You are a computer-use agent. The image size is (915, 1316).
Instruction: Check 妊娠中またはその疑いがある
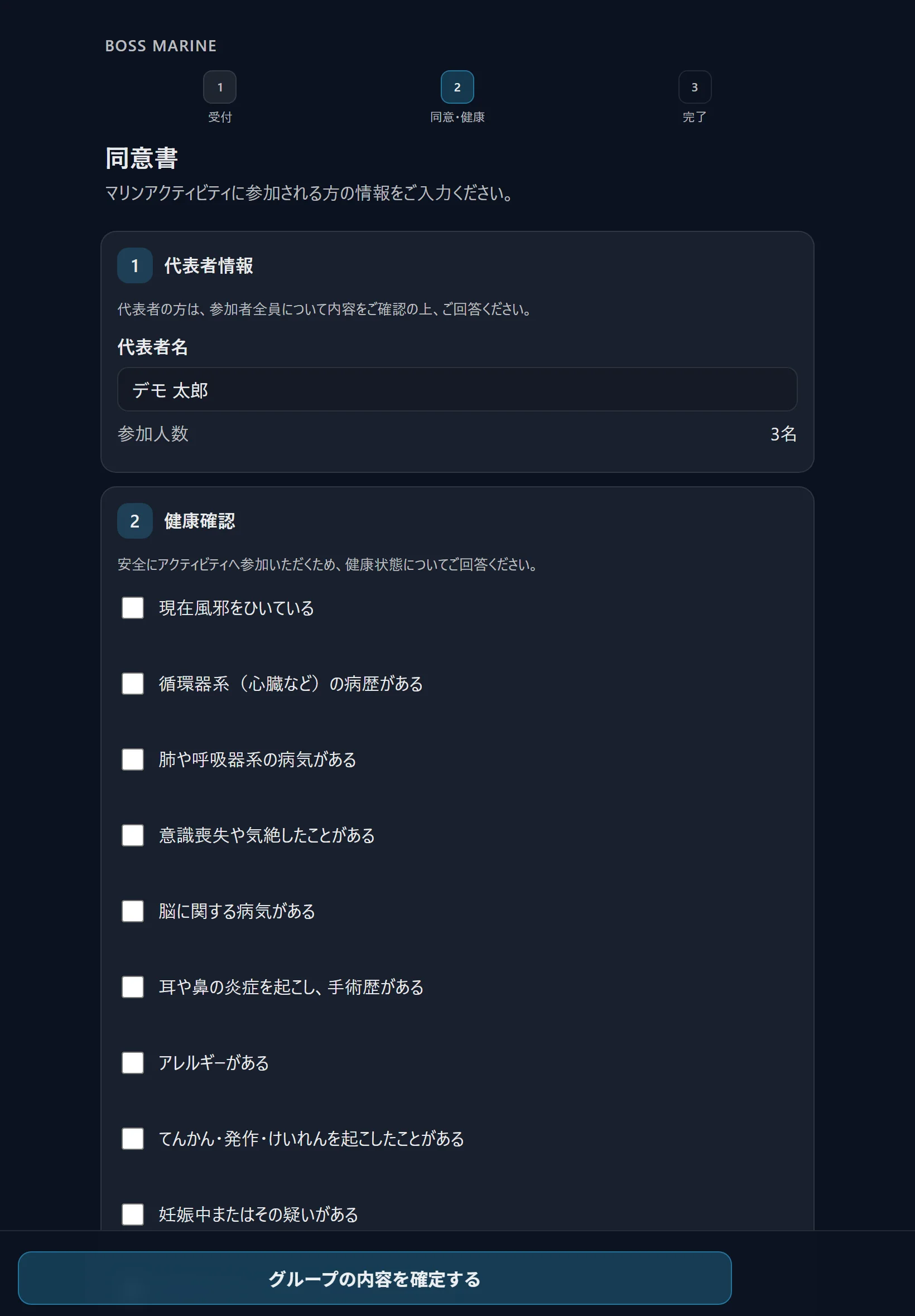tap(132, 1215)
